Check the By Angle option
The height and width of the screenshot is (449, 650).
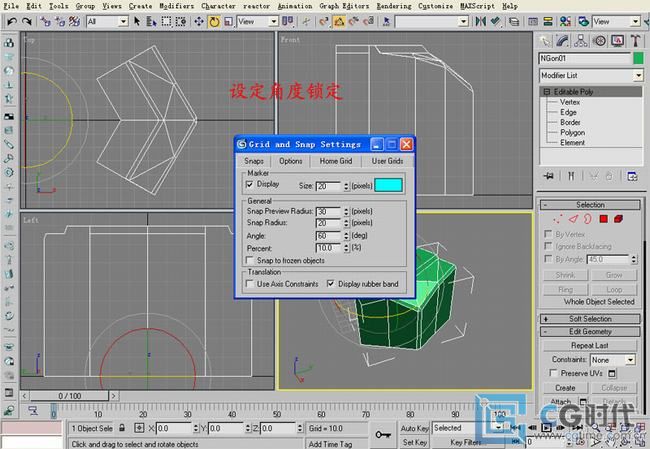pos(548,259)
